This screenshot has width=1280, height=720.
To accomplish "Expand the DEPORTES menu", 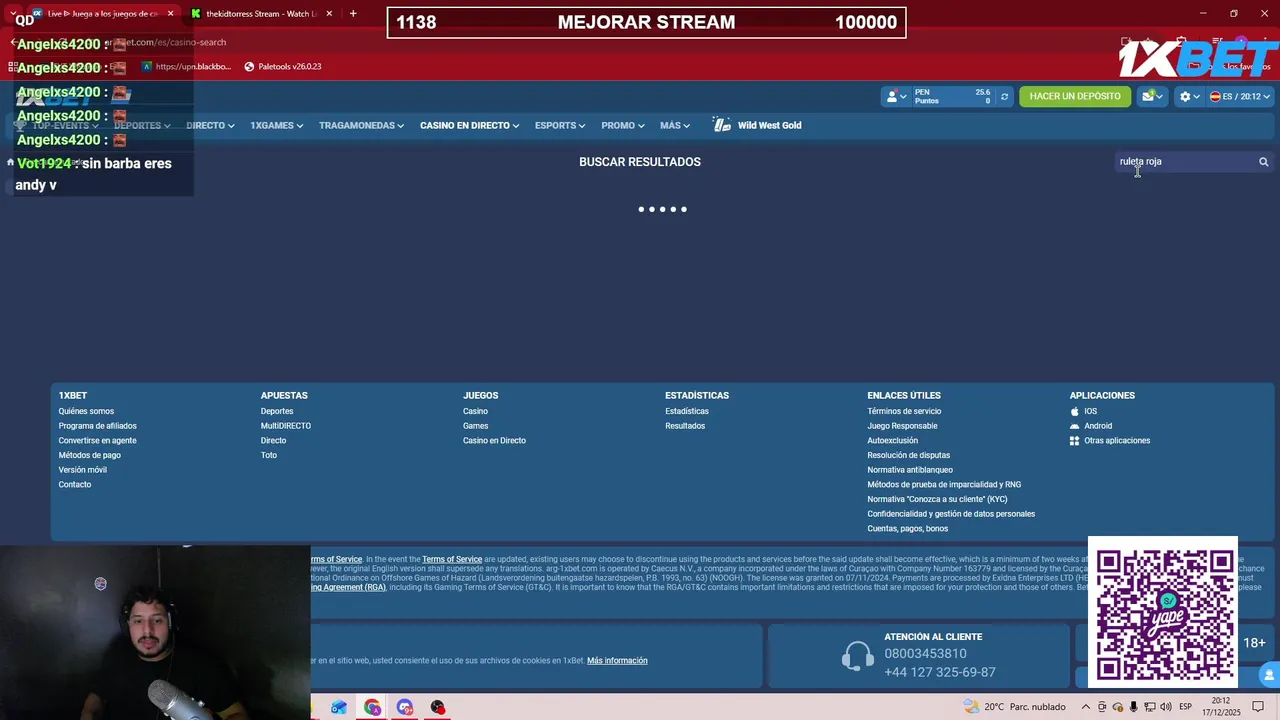I will coord(142,126).
